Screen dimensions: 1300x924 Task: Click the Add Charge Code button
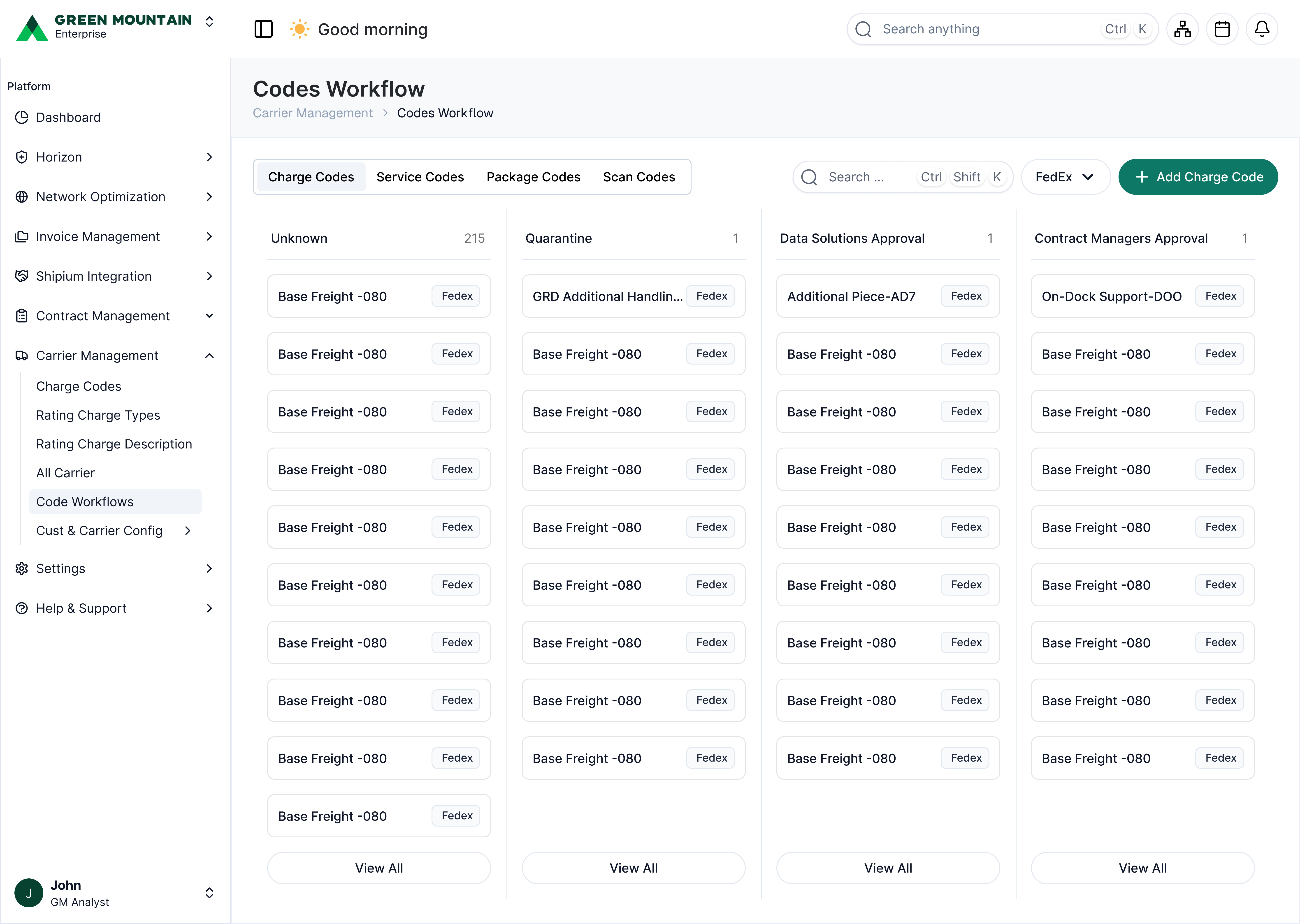1198,177
